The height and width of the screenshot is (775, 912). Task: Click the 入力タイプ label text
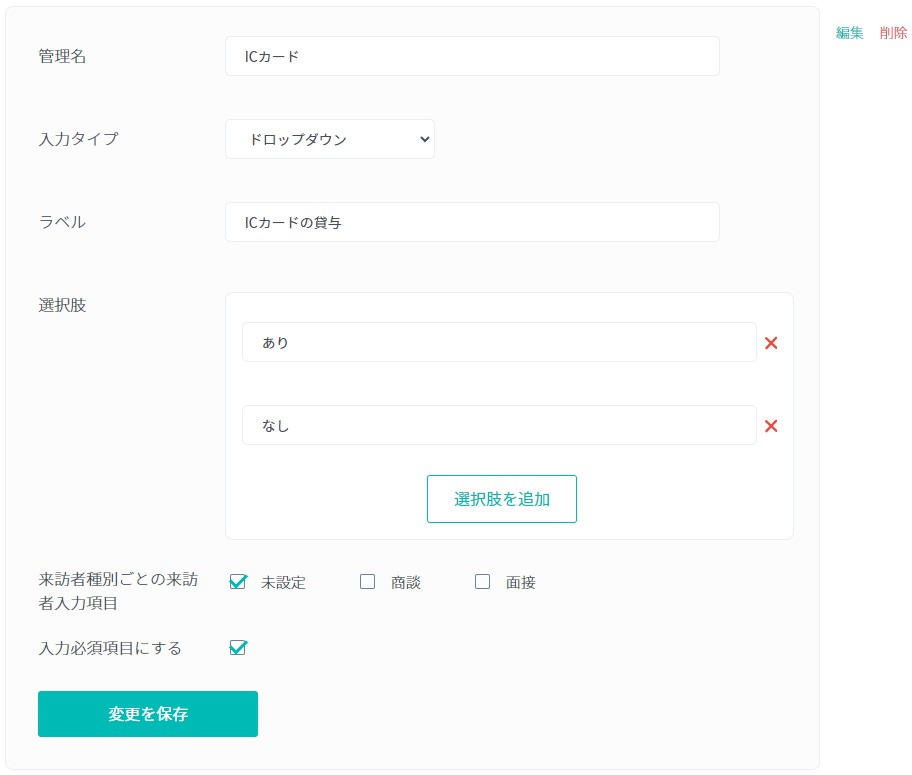pos(79,139)
